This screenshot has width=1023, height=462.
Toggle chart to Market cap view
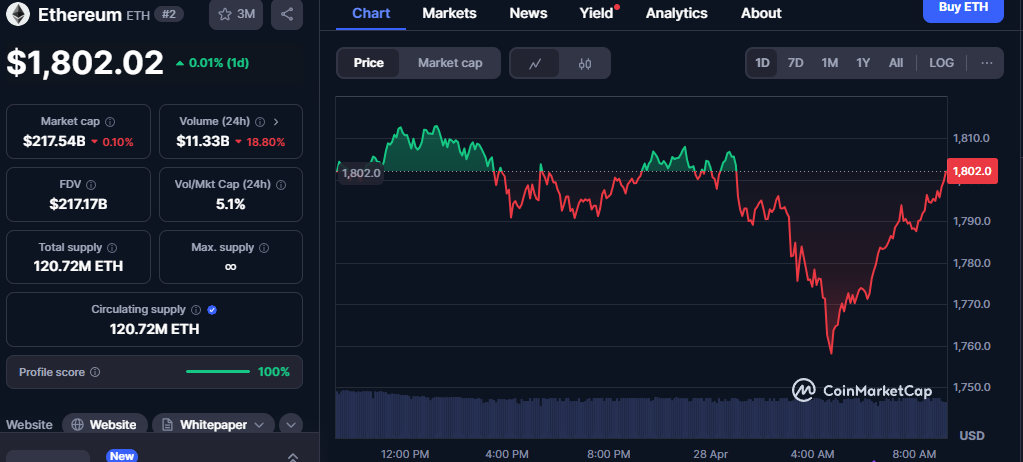[450, 63]
